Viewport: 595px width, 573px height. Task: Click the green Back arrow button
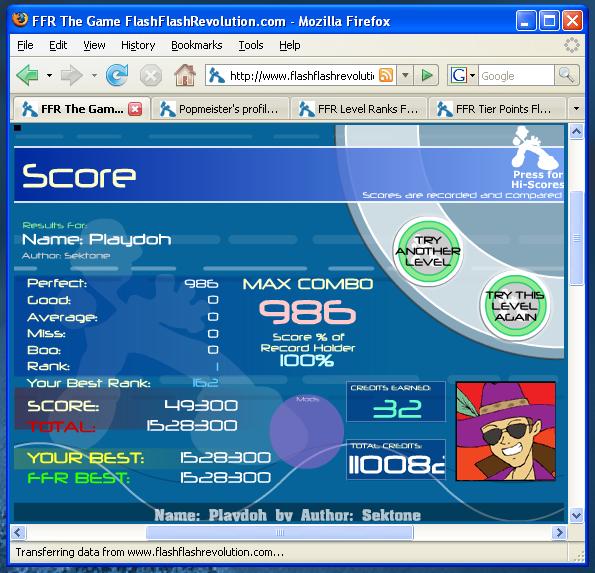pyautogui.click(x=27, y=75)
